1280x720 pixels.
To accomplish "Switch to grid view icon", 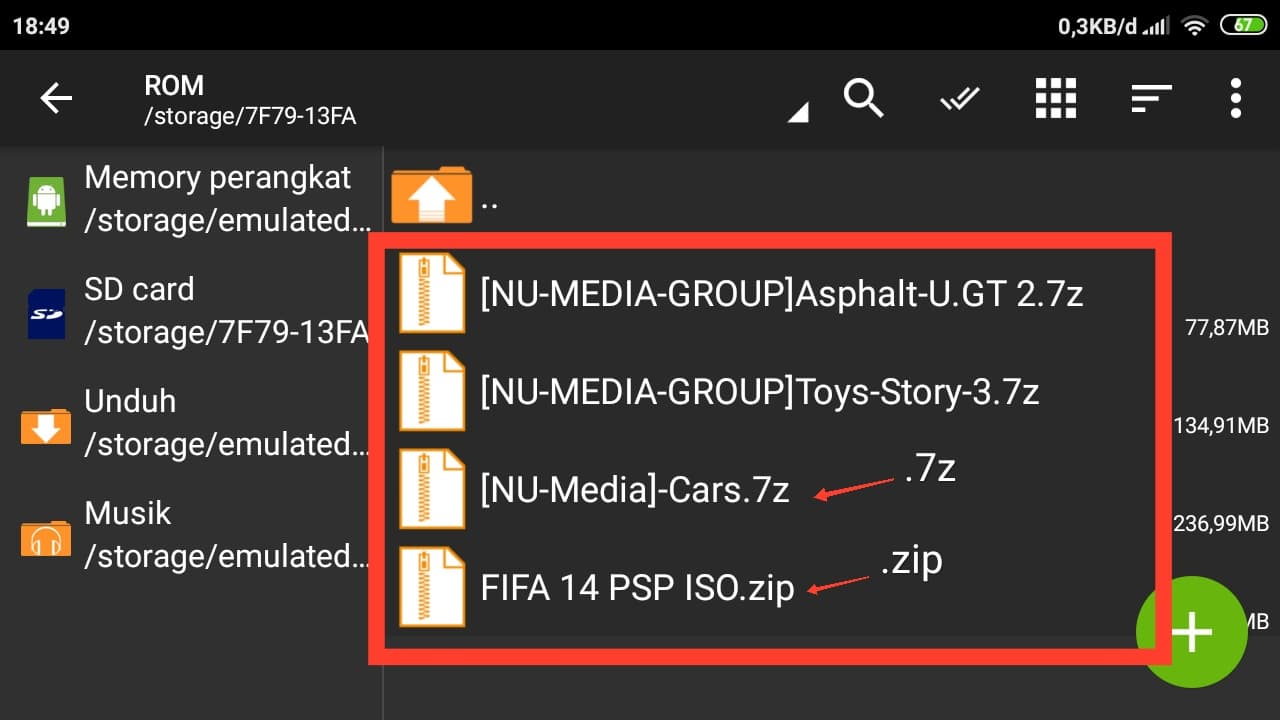I will [1055, 98].
